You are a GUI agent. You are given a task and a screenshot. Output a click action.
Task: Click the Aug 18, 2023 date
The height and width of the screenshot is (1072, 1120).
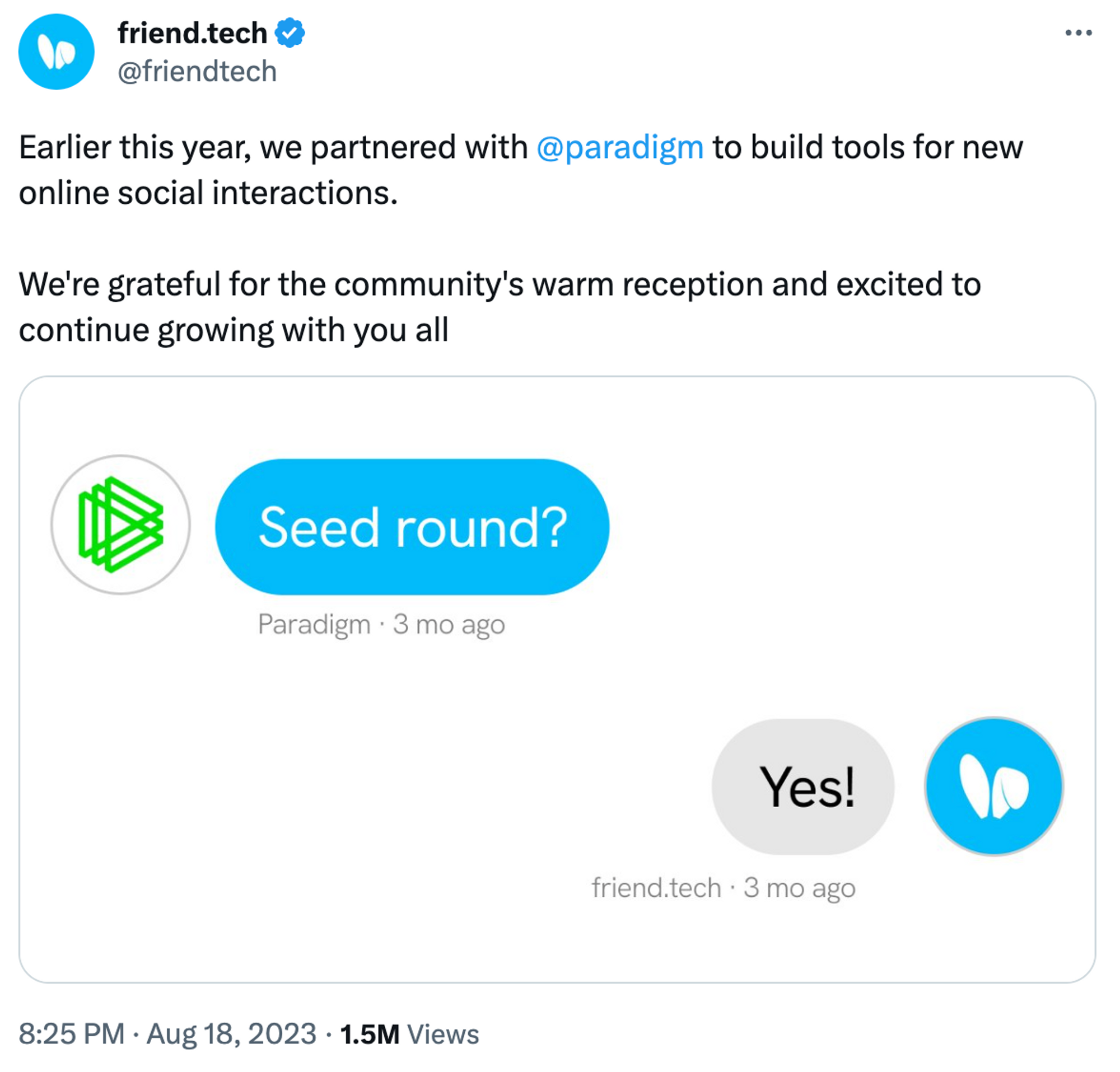click(231, 1034)
